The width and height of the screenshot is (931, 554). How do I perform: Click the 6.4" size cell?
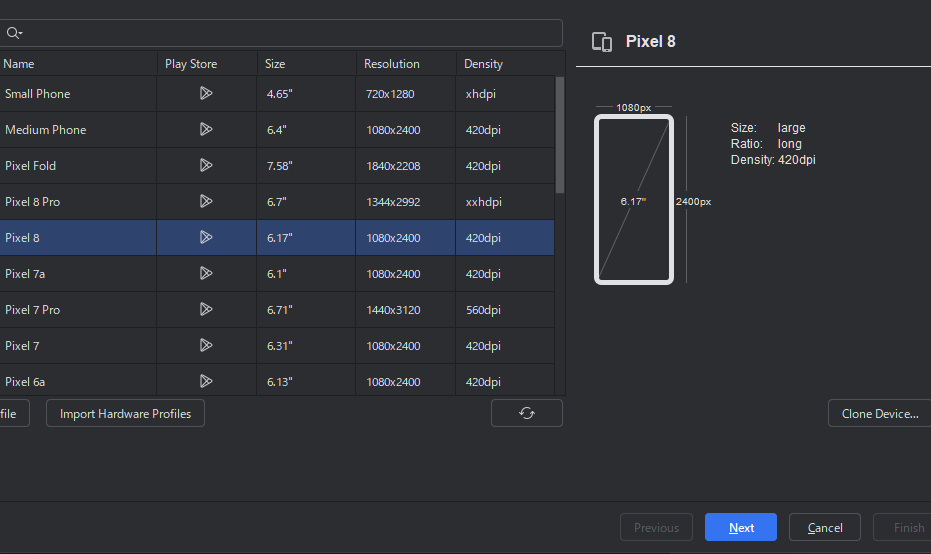coord(306,129)
